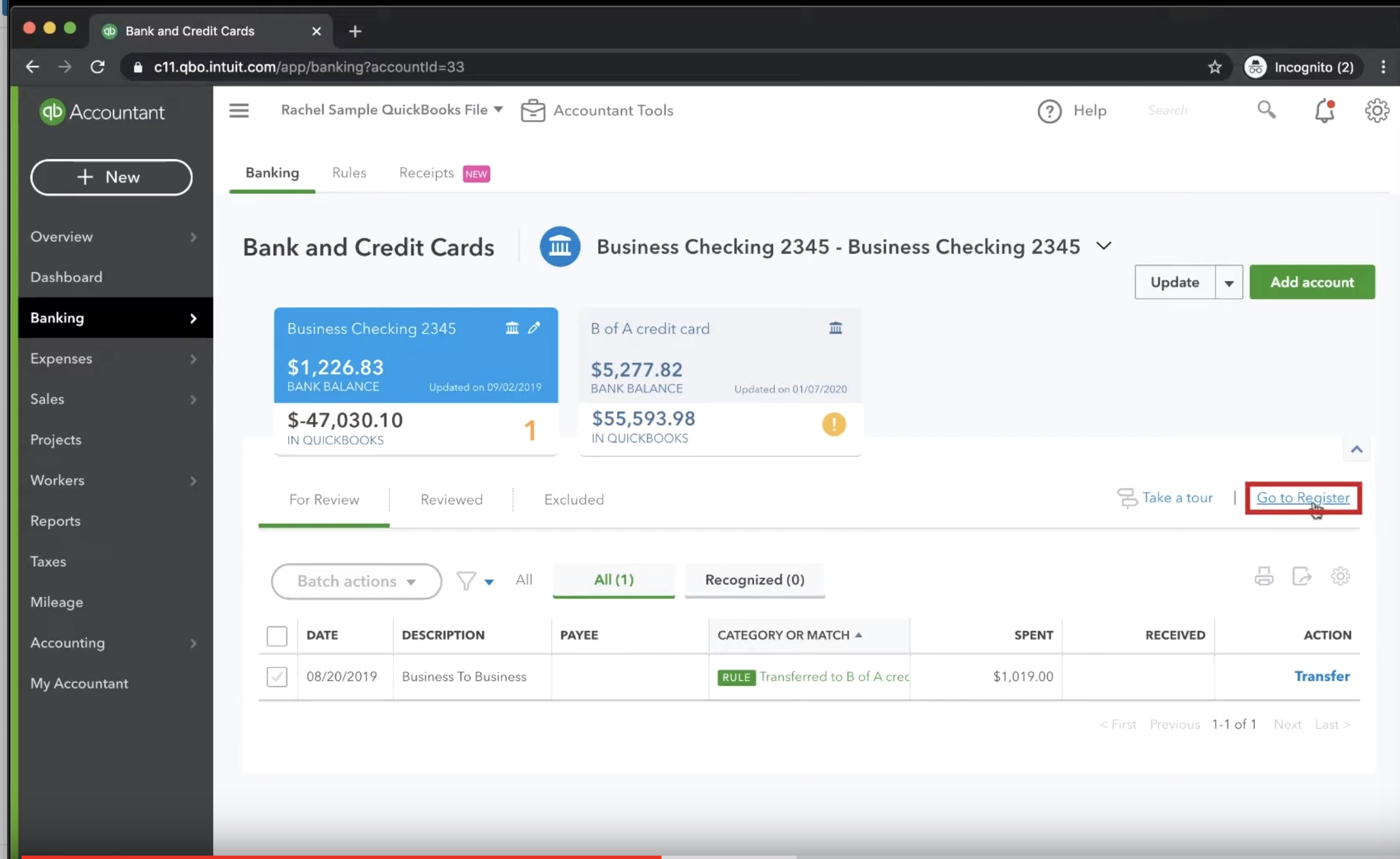Open the hamburger navigation menu

click(x=239, y=110)
